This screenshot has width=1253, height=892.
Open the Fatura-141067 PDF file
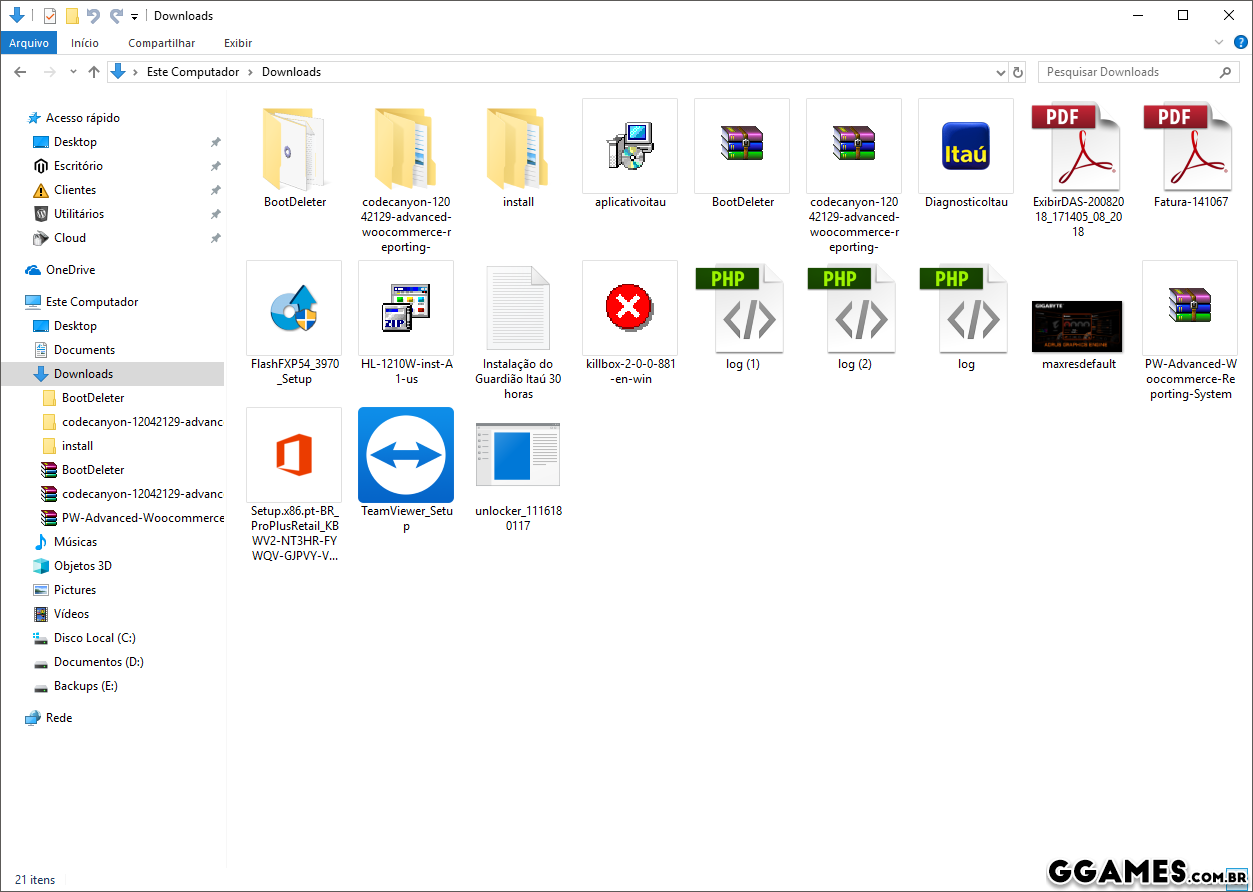click(1189, 147)
